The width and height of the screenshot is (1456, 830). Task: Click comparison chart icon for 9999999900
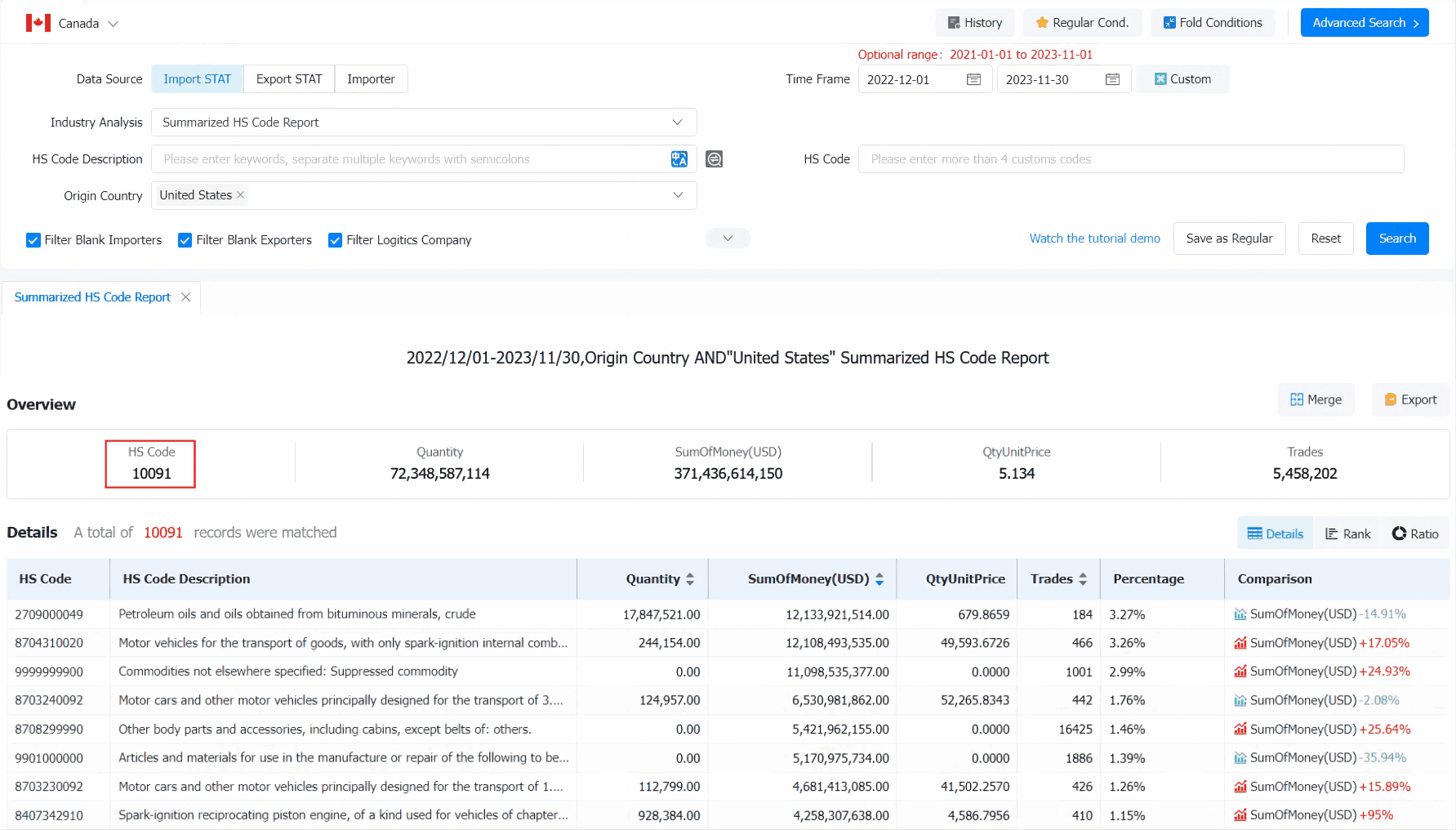coord(1240,672)
